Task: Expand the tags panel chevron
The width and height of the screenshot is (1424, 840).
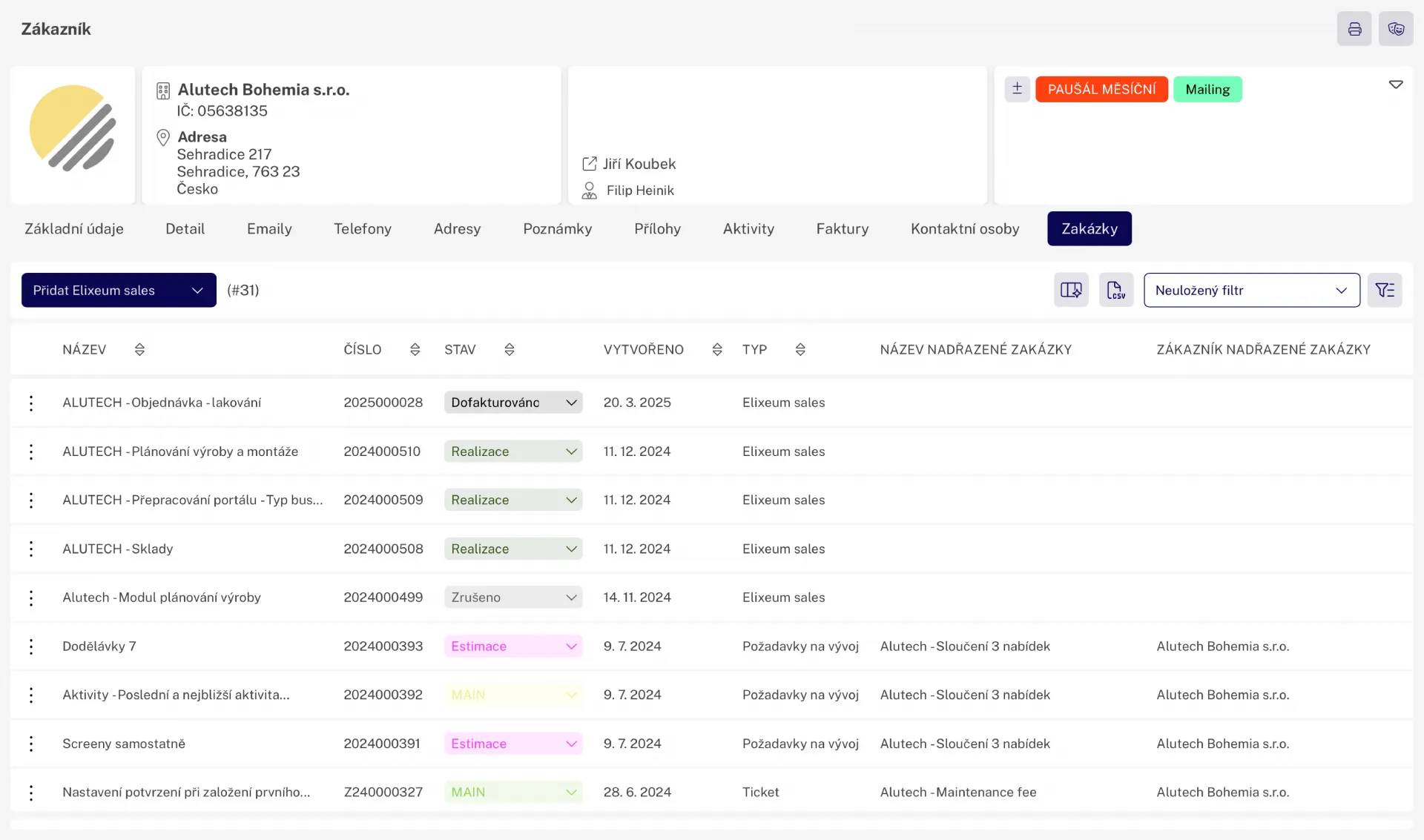Action: tap(1395, 85)
